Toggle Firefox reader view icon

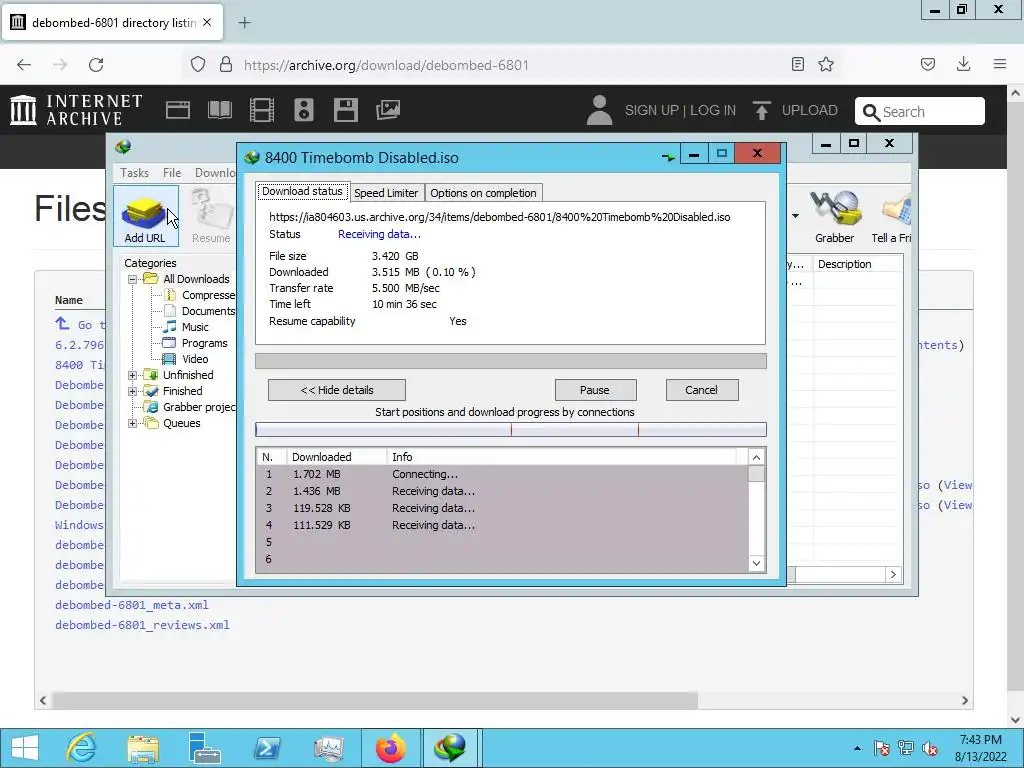coord(797,64)
